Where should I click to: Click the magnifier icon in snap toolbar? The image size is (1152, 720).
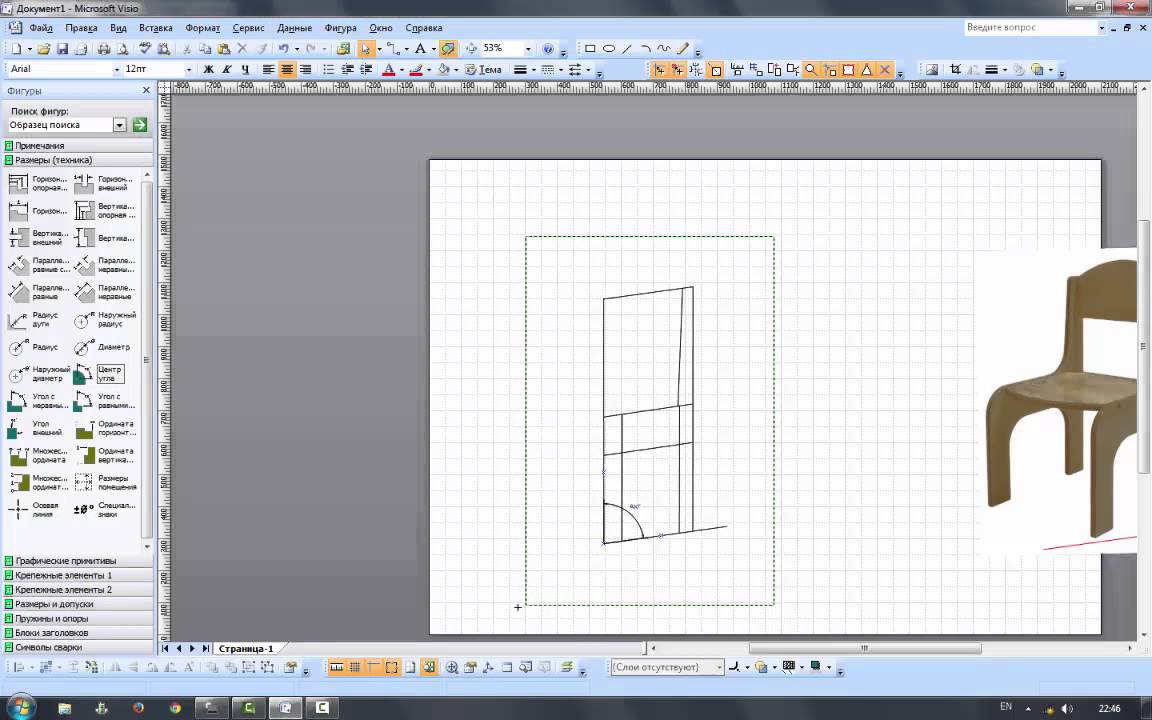click(x=810, y=69)
